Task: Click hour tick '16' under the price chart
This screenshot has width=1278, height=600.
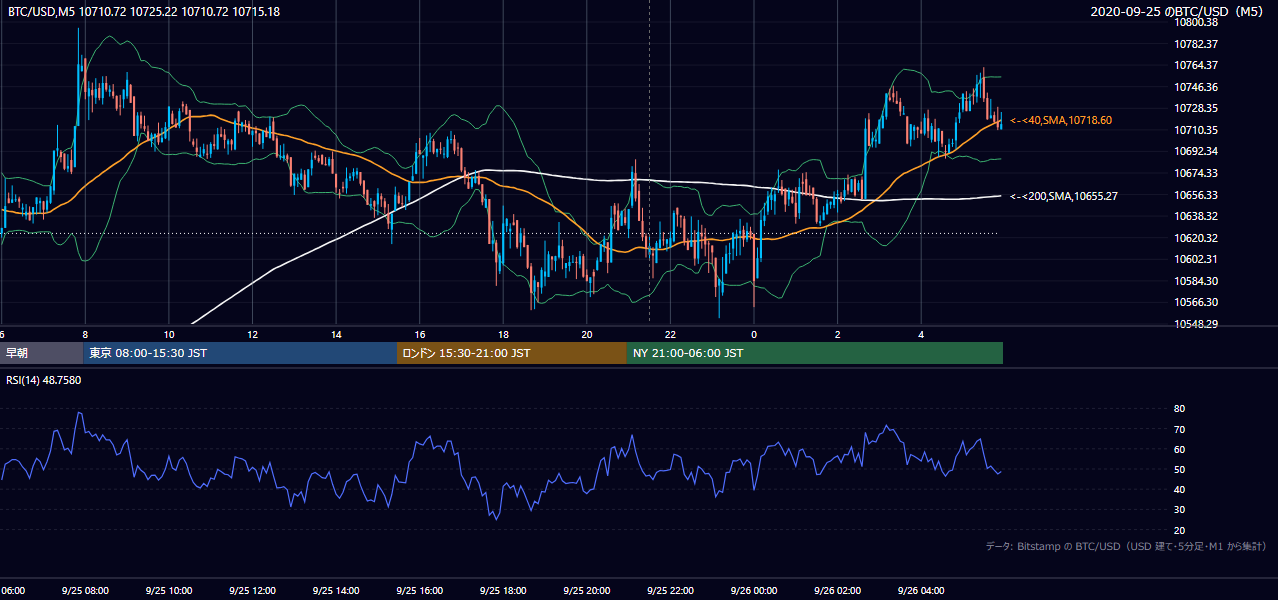Action: (x=419, y=334)
